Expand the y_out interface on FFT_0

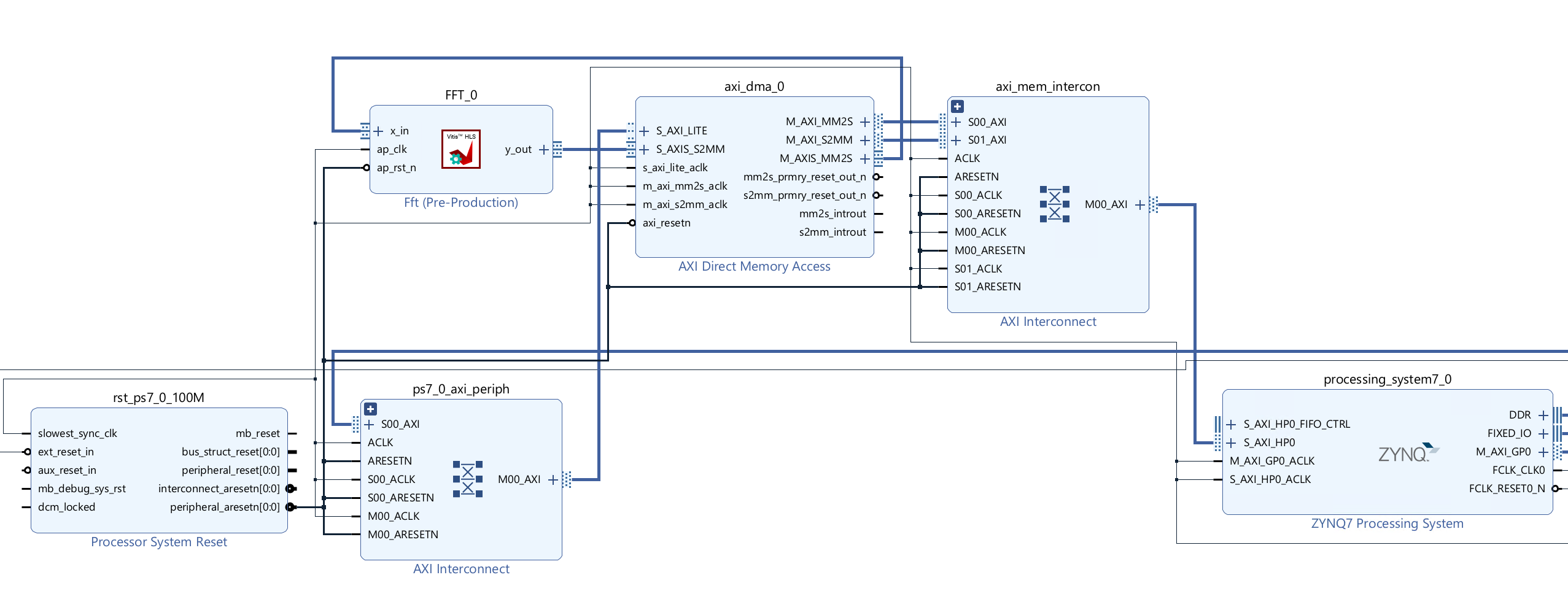pyautogui.click(x=543, y=149)
